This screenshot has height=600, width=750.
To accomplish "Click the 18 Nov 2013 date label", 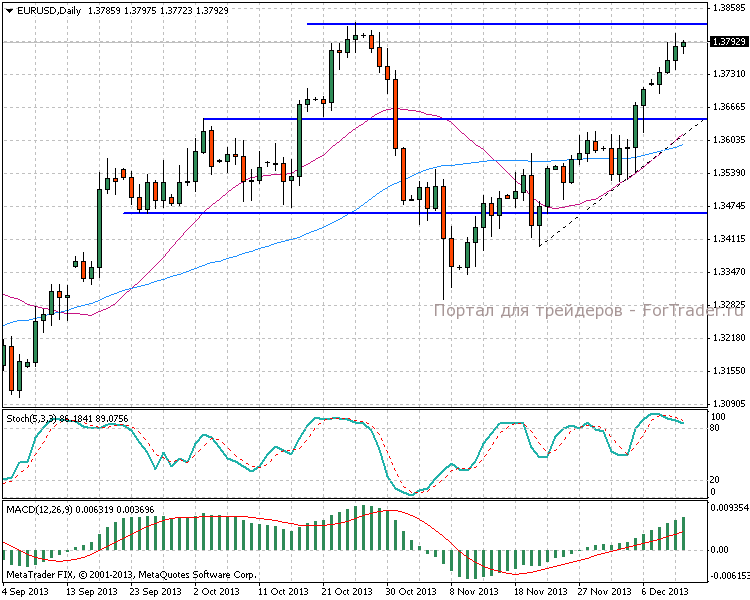I will tap(535, 591).
